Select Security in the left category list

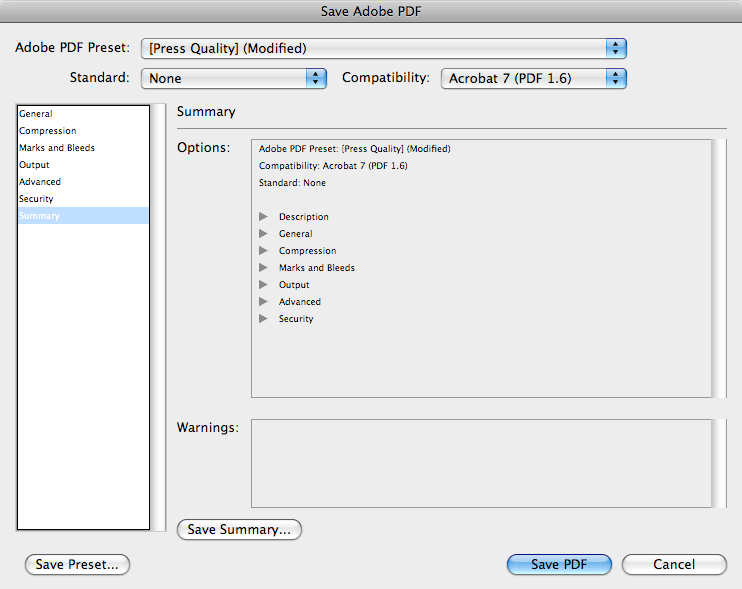click(x=83, y=199)
